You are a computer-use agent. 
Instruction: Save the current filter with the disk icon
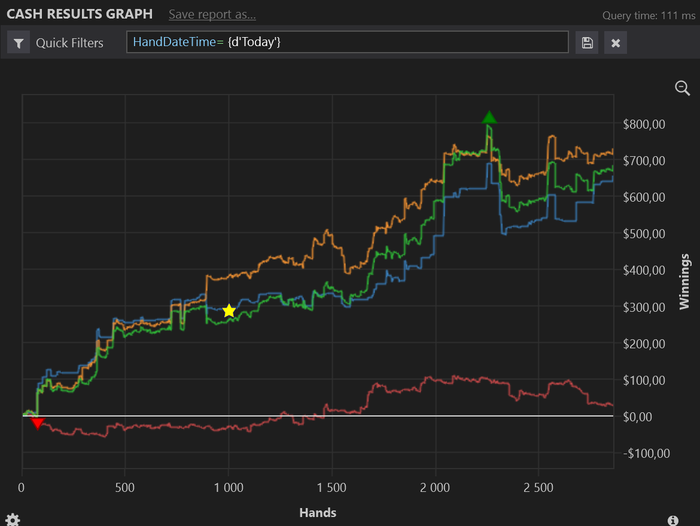pos(587,43)
